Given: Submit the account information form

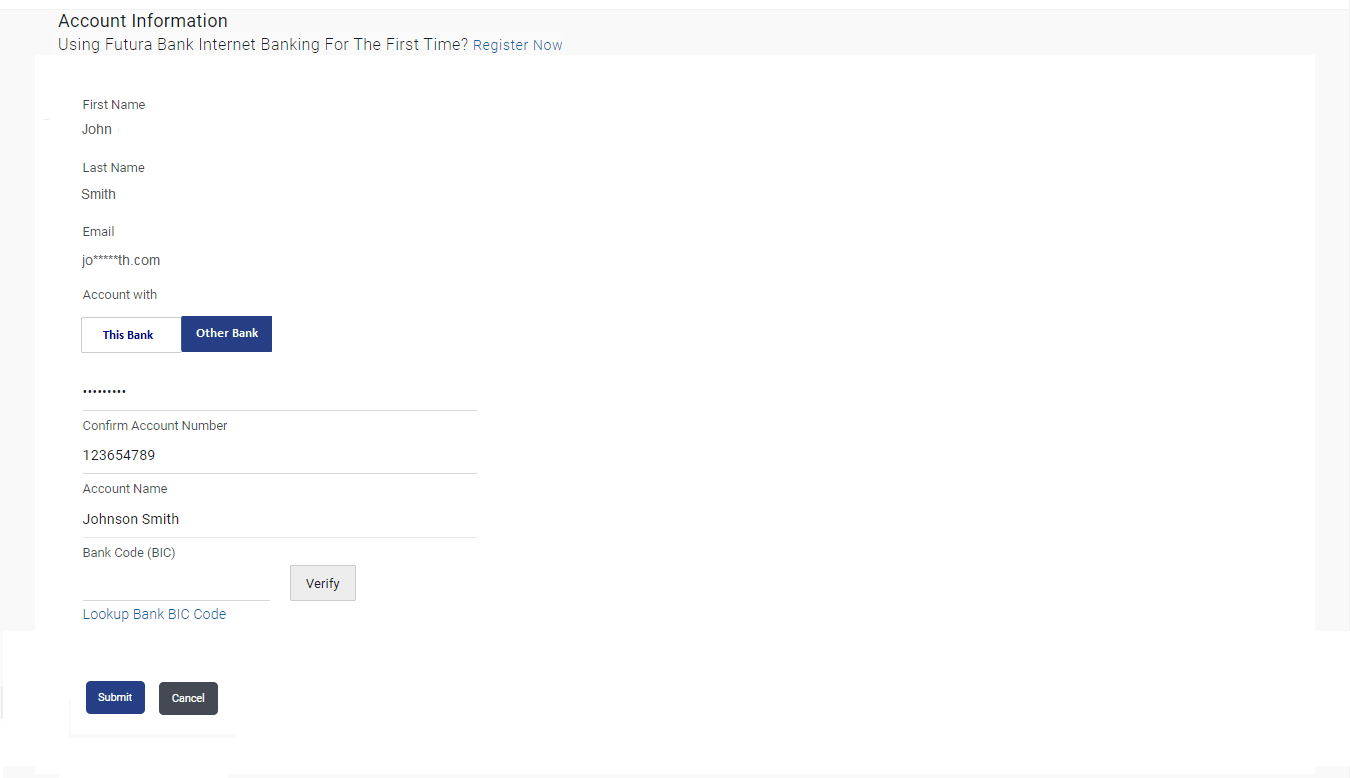Looking at the screenshot, I should pyautogui.click(x=115, y=697).
